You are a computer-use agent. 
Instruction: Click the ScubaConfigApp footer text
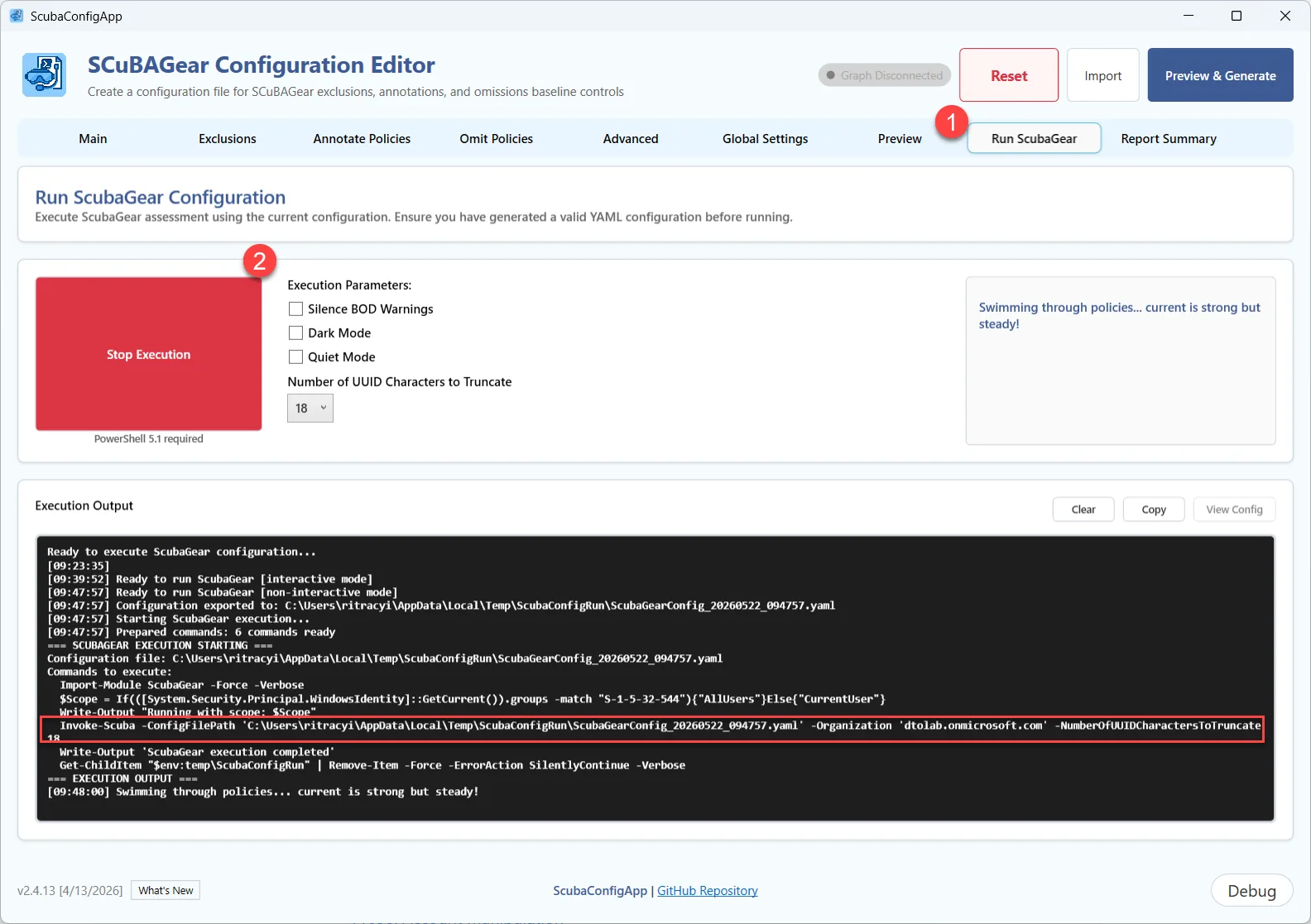point(600,890)
